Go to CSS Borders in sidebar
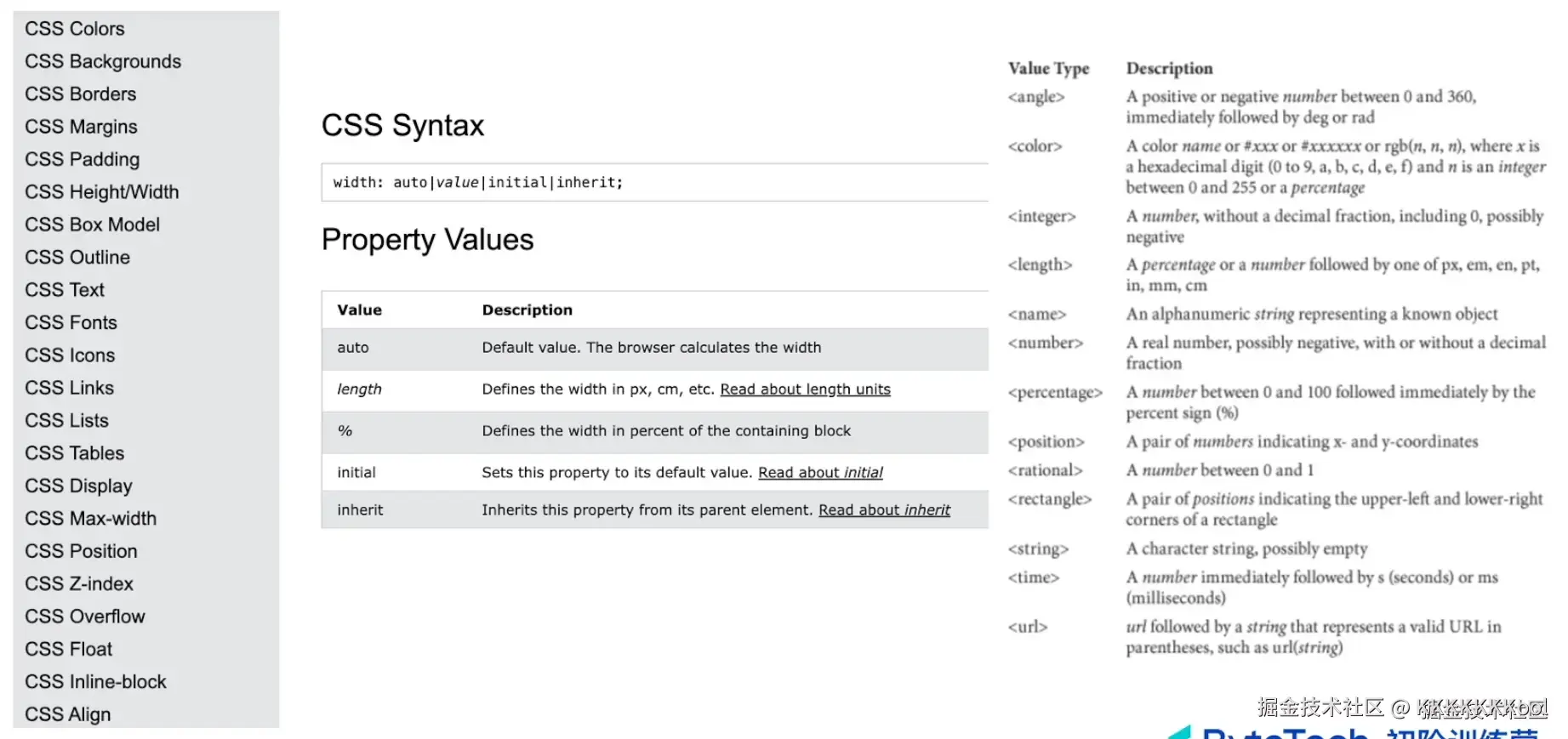1568x739 pixels. coord(81,94)
